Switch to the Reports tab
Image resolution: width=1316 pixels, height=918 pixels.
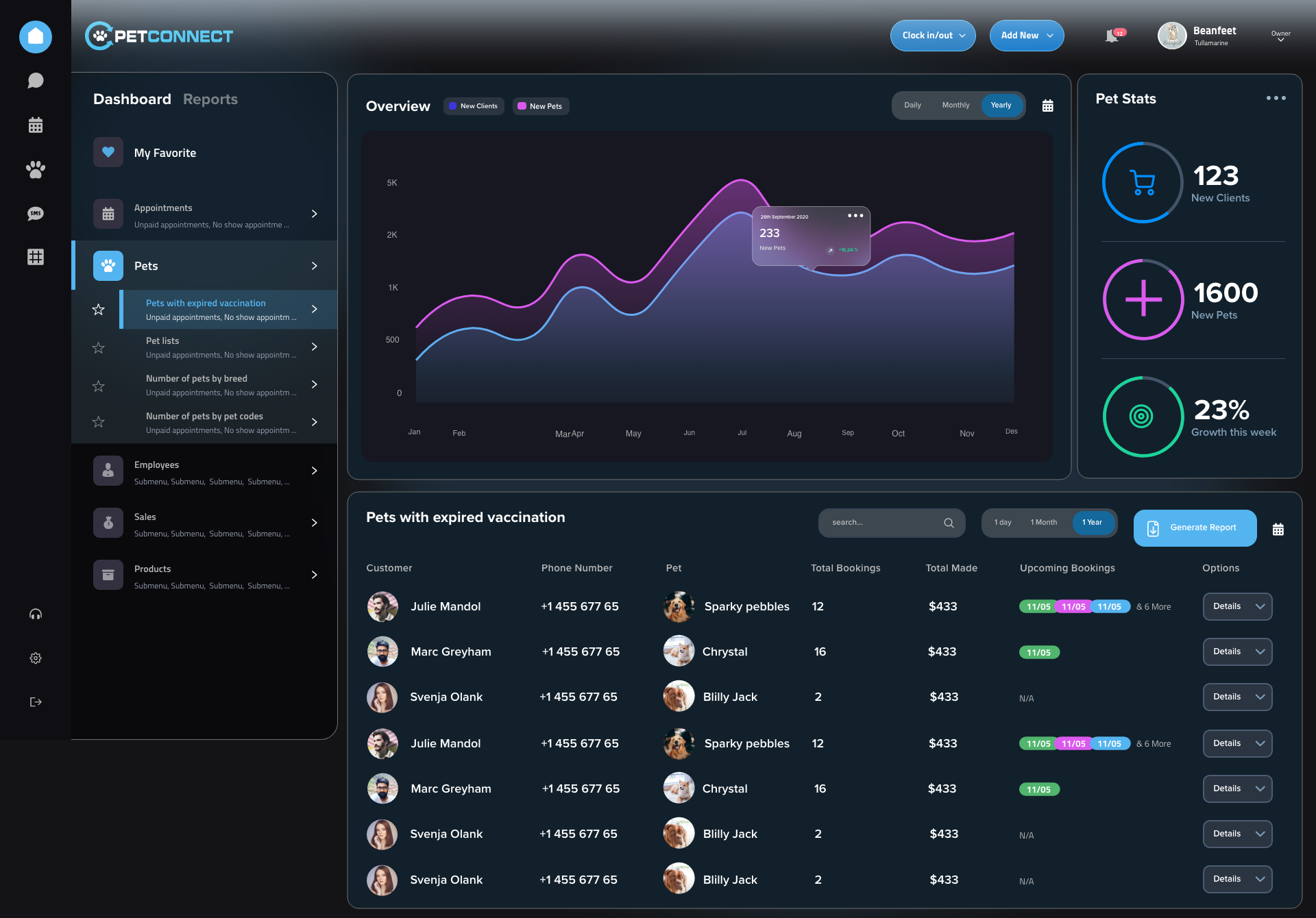210,99
